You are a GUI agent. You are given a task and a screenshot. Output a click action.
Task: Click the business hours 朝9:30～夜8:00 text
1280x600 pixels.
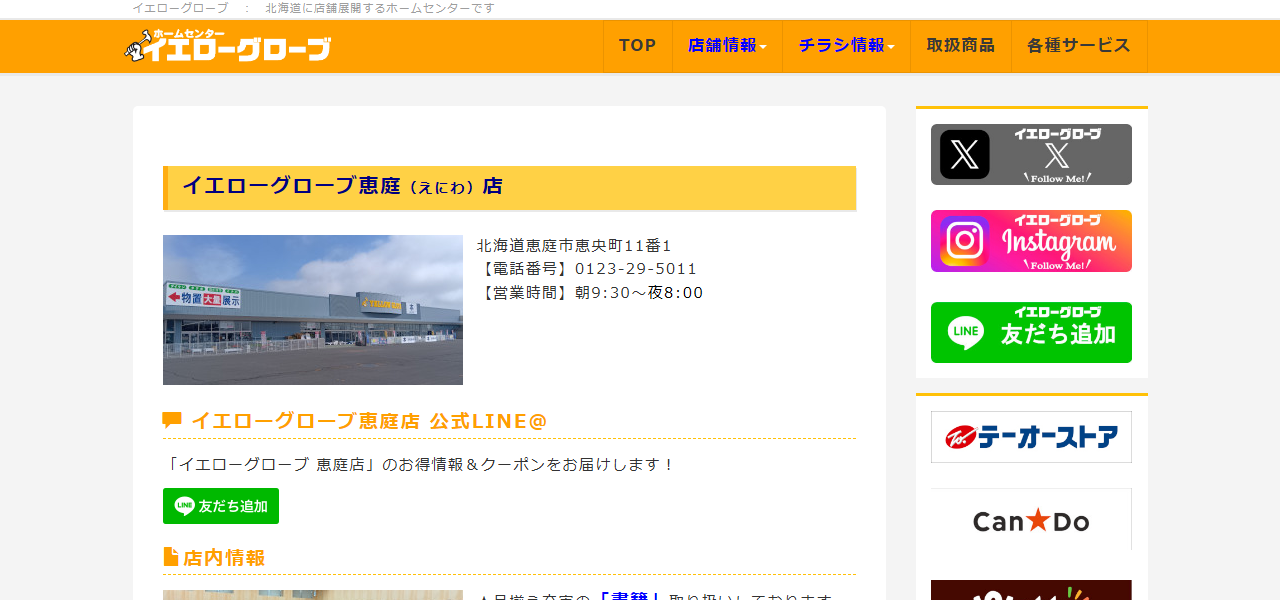pos(639,293)
